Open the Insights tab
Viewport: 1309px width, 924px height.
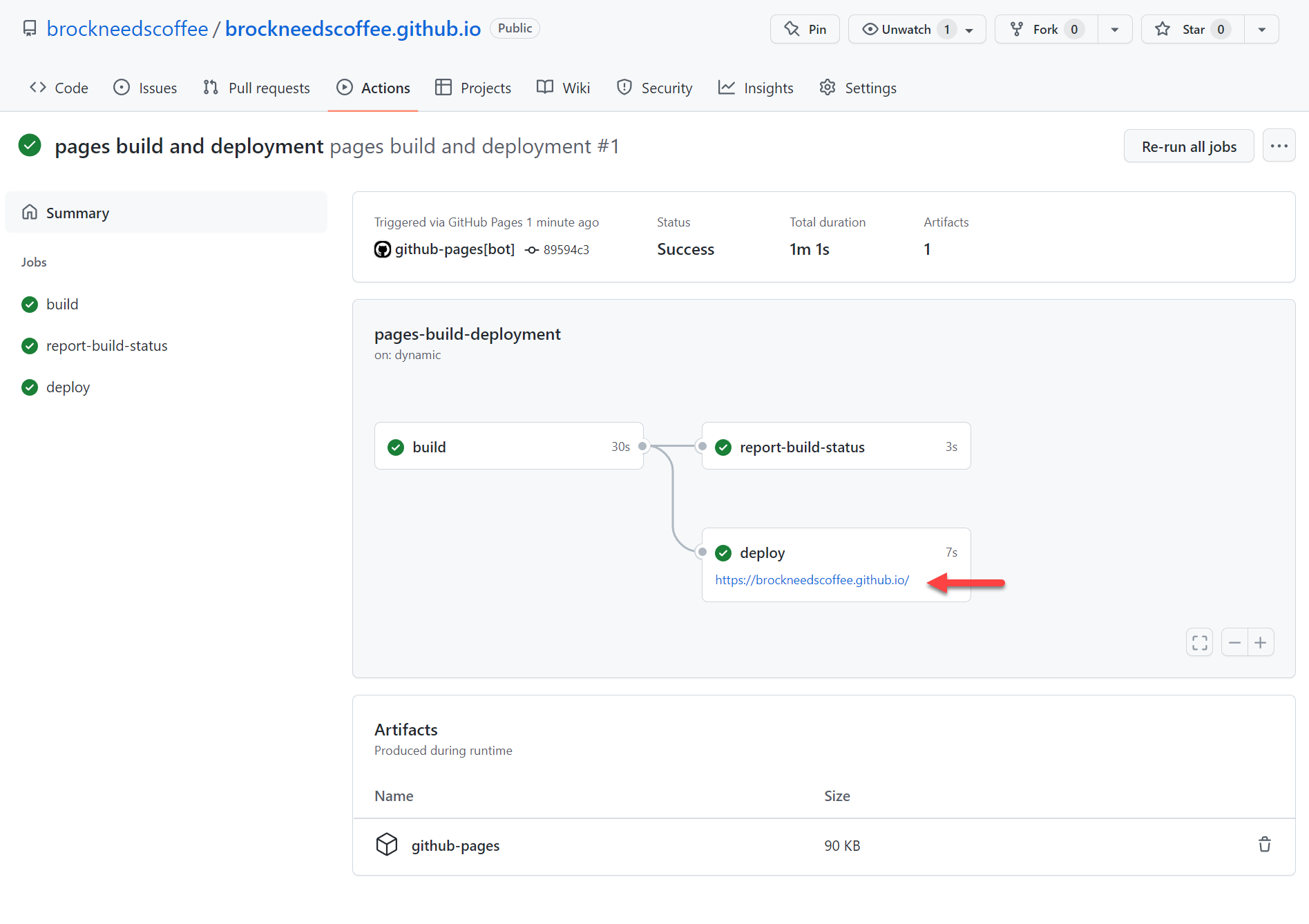(756, 88)
